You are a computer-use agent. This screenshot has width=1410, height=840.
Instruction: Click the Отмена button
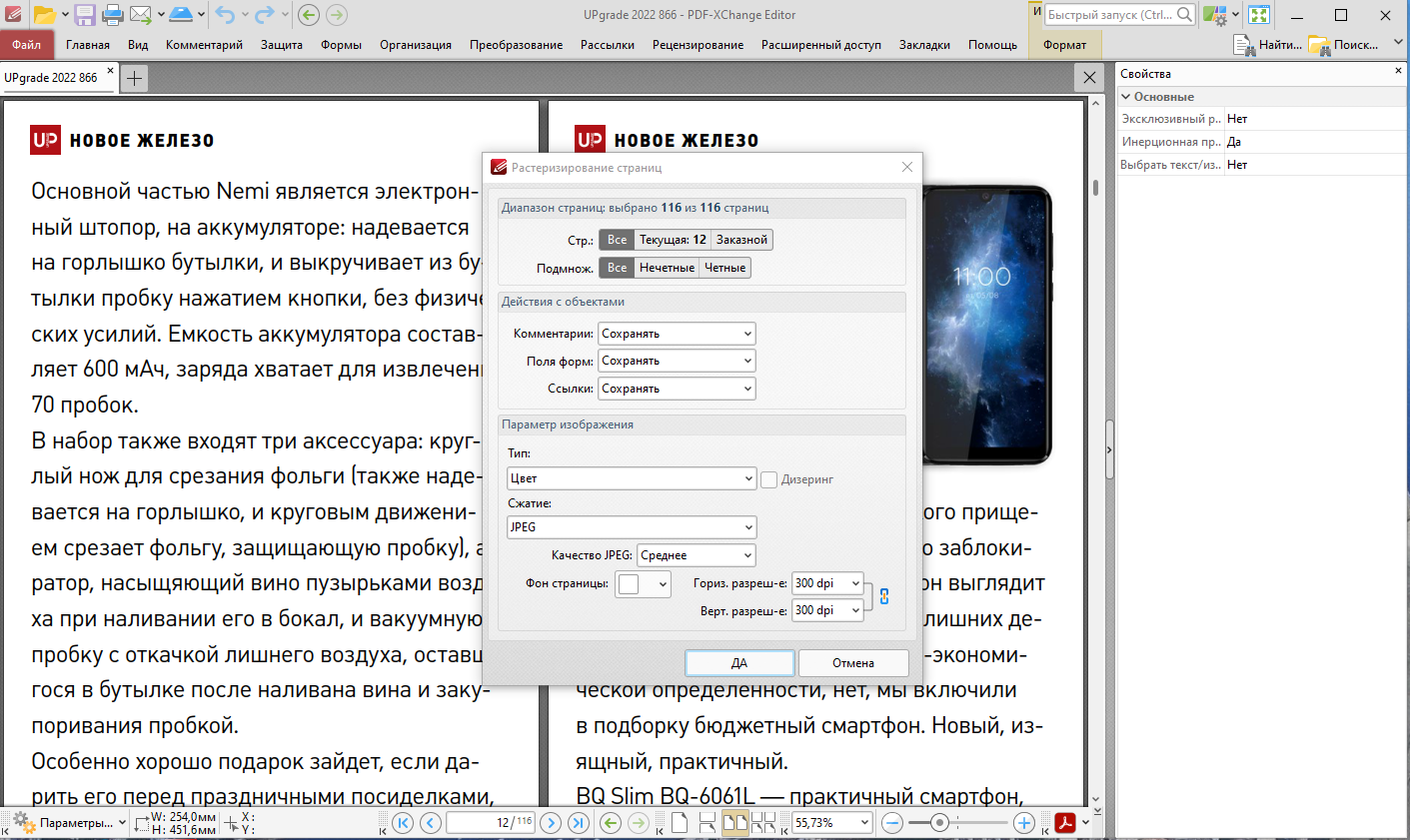[852, 663]
